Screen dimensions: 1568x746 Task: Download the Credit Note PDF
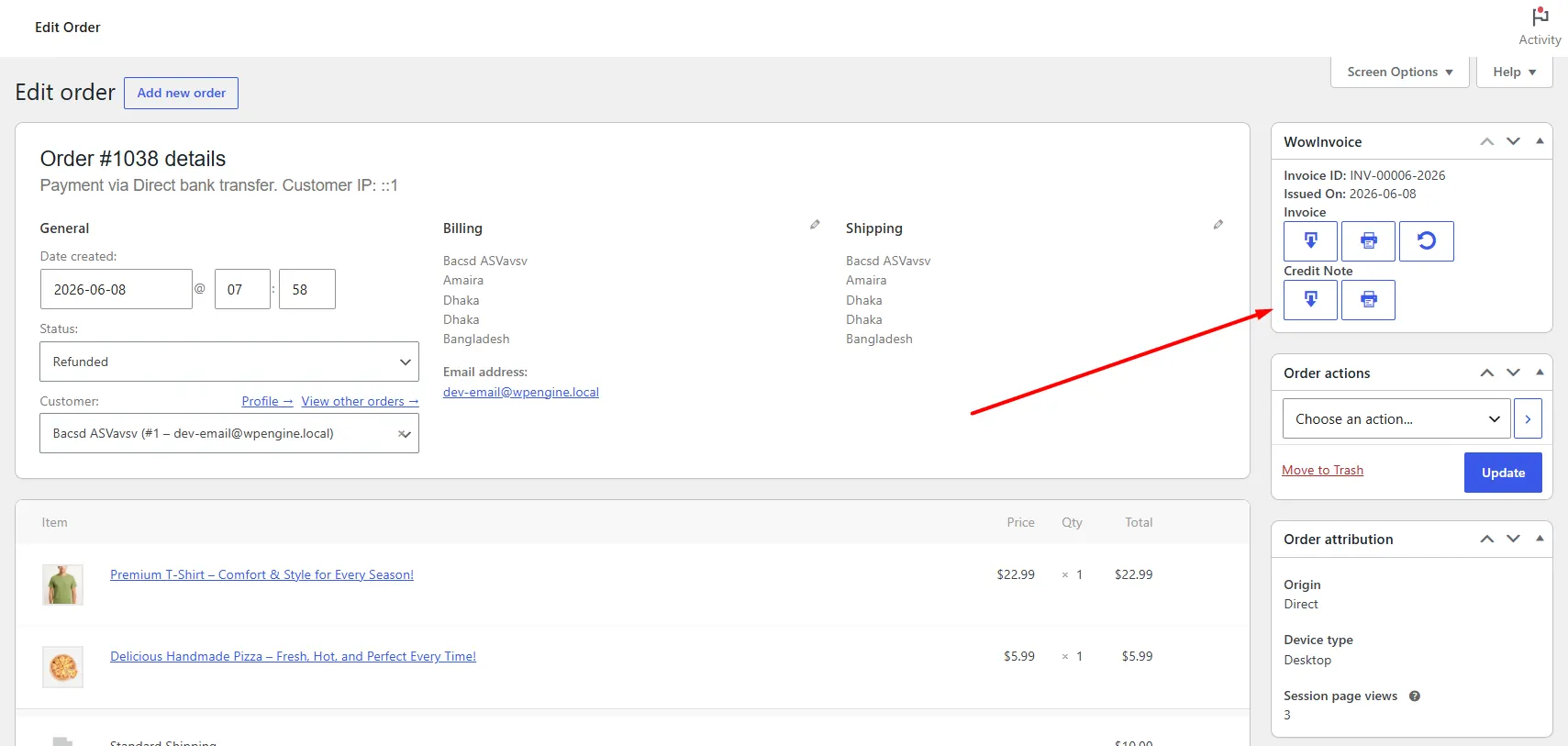tap(1310, 300)
